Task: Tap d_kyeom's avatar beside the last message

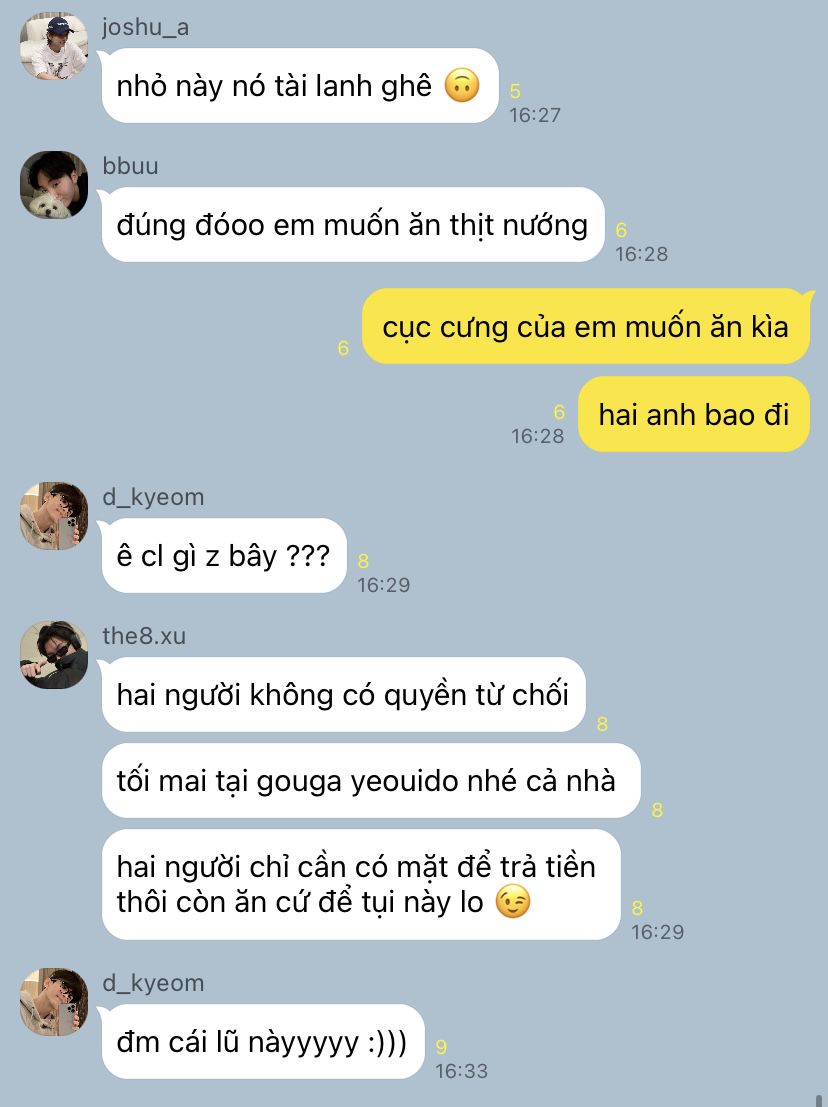Action: pyautogui.click(x=54, y=1002)
